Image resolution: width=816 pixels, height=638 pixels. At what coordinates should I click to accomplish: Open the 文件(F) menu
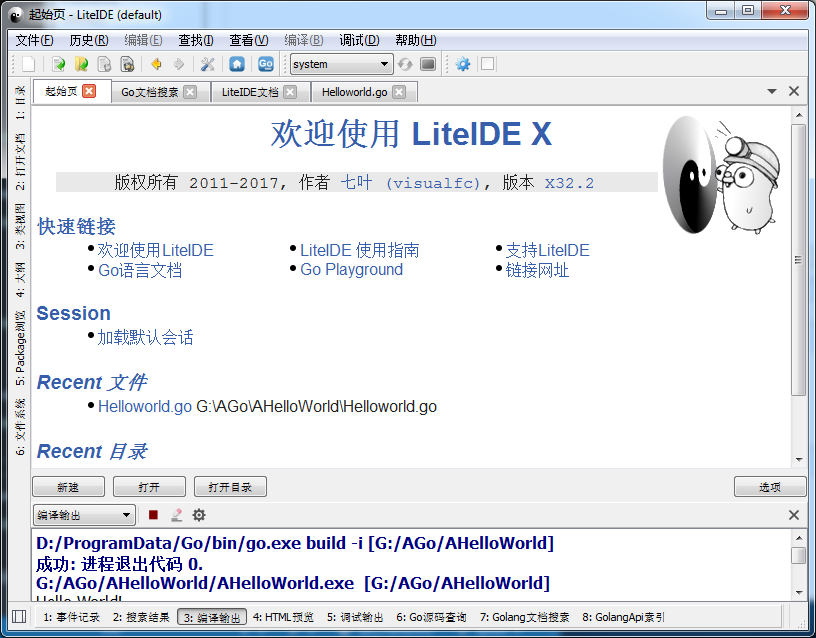(x=34, y=40)
